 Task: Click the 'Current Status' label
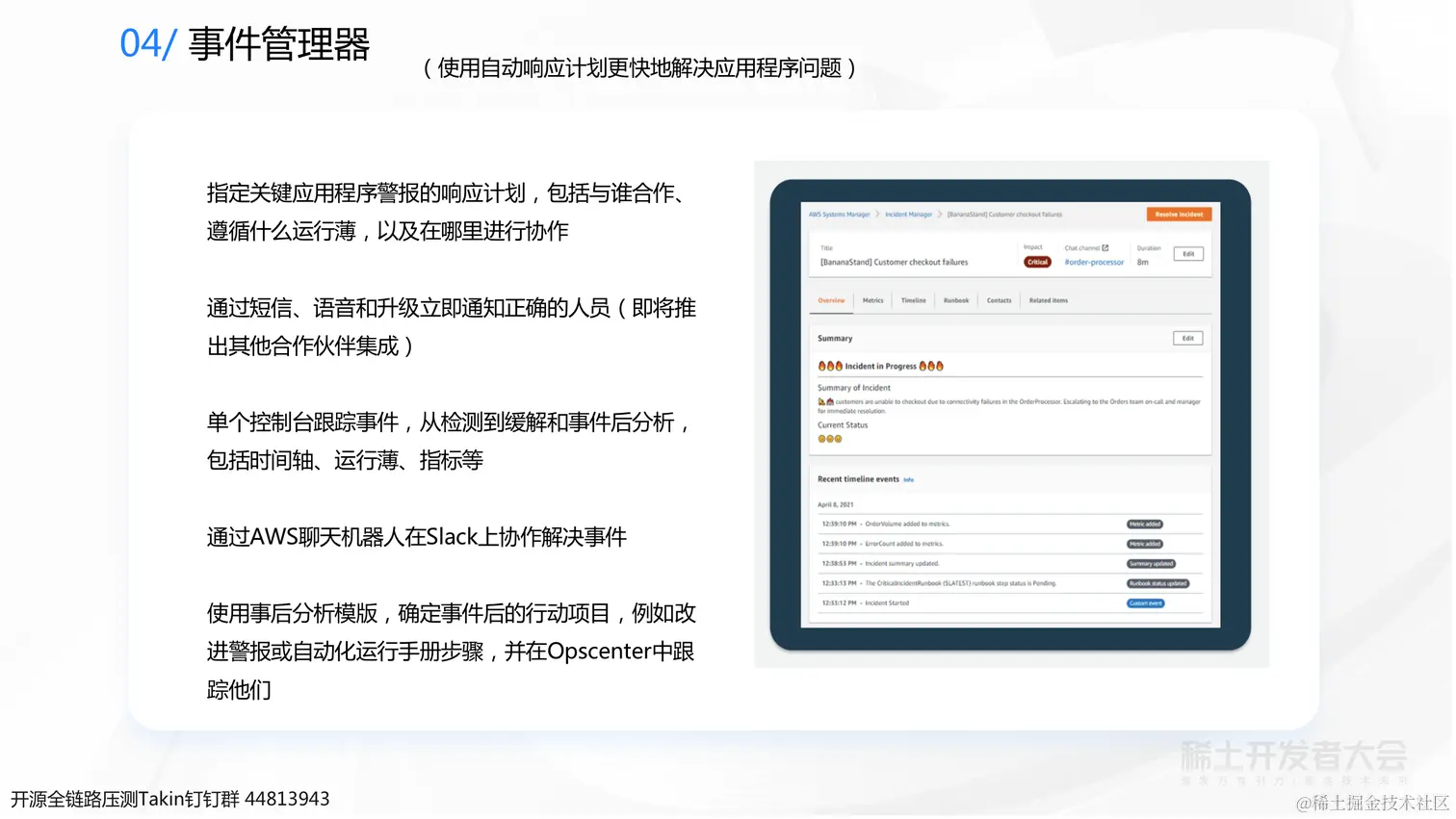click(x=843, y=425)
